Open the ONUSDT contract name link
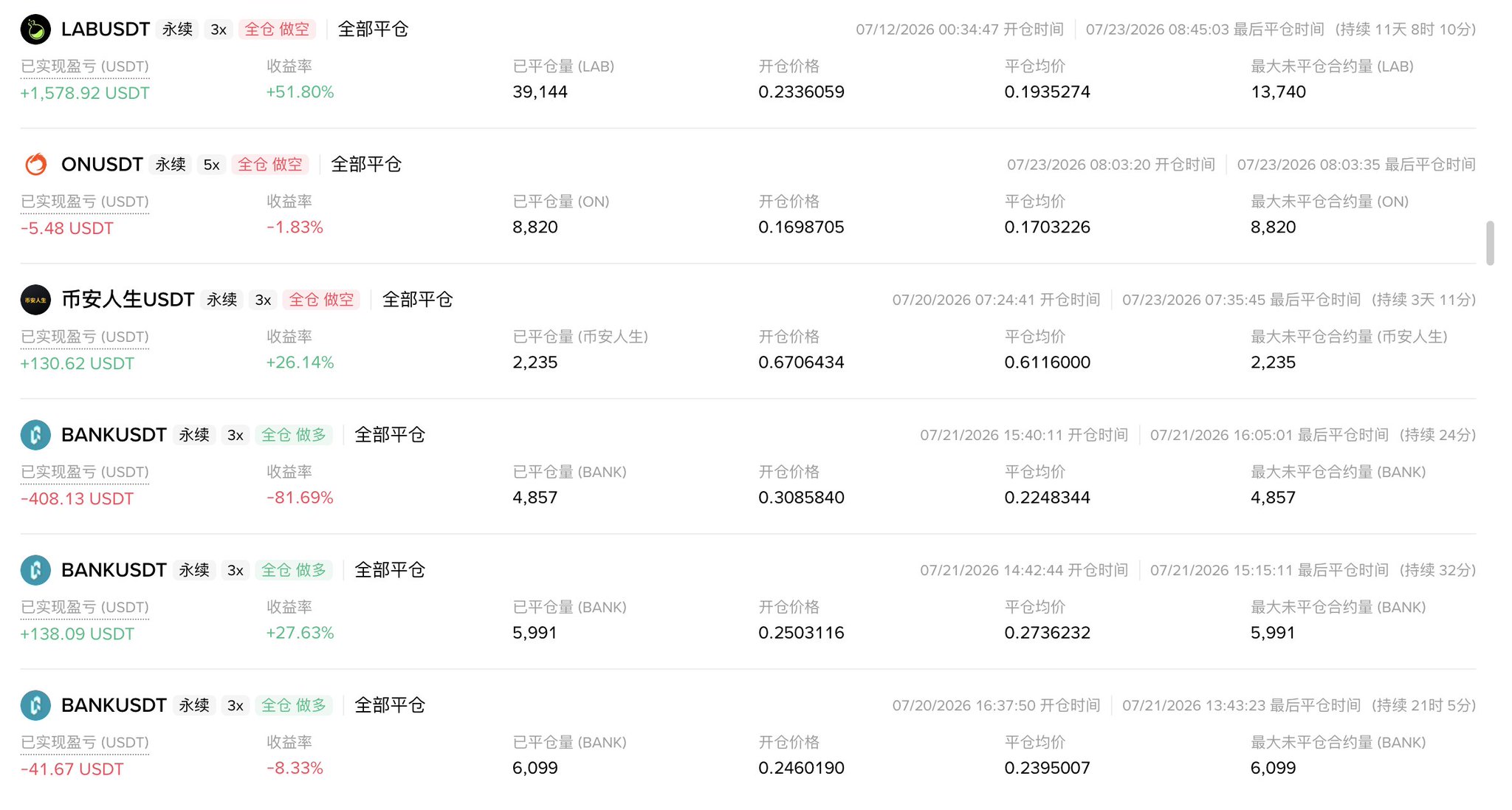This screenshot has width=1512, height=810. [x=102, y=164]
